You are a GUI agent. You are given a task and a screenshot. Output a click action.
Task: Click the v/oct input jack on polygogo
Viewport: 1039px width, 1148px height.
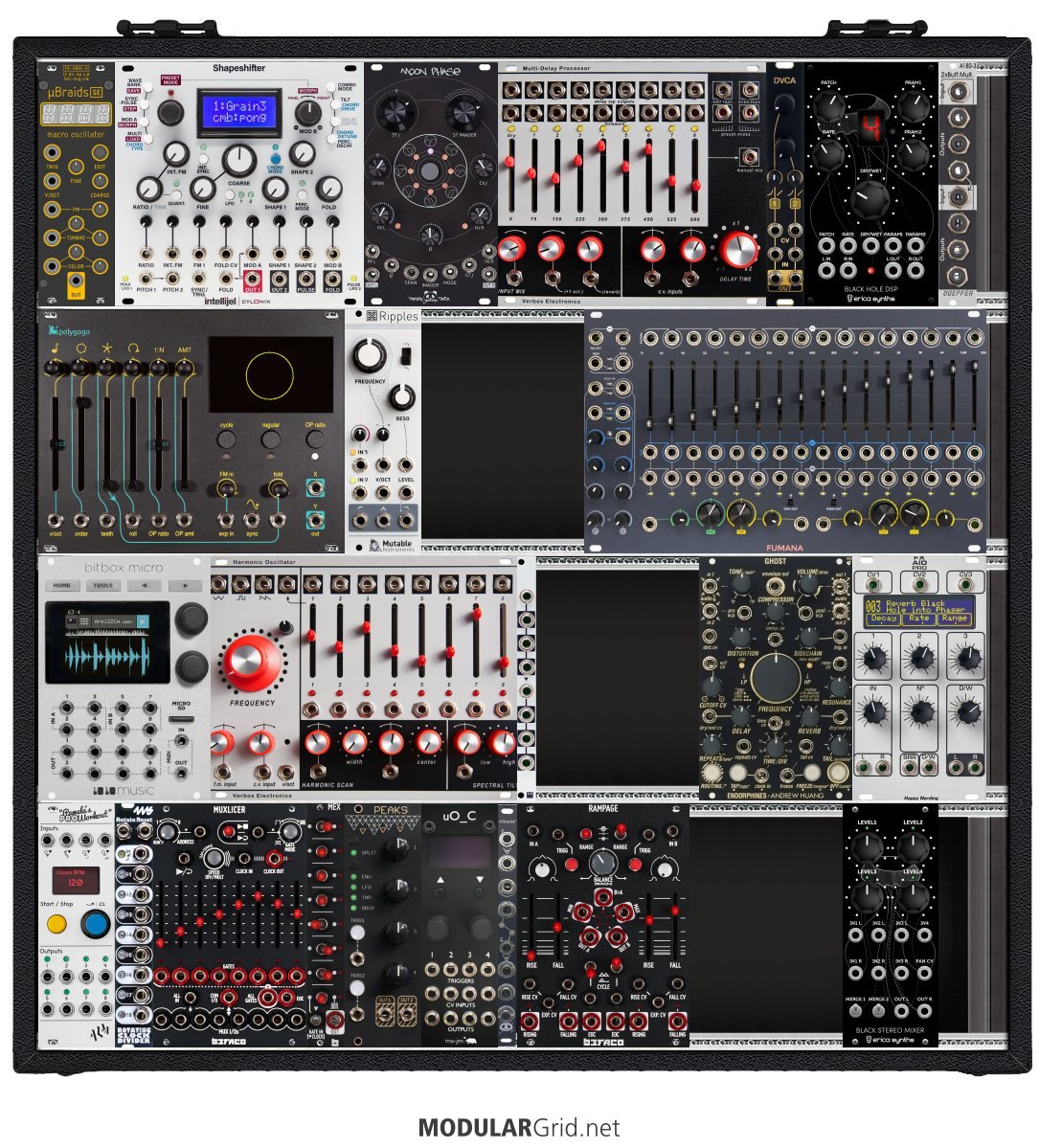point(55,521)
